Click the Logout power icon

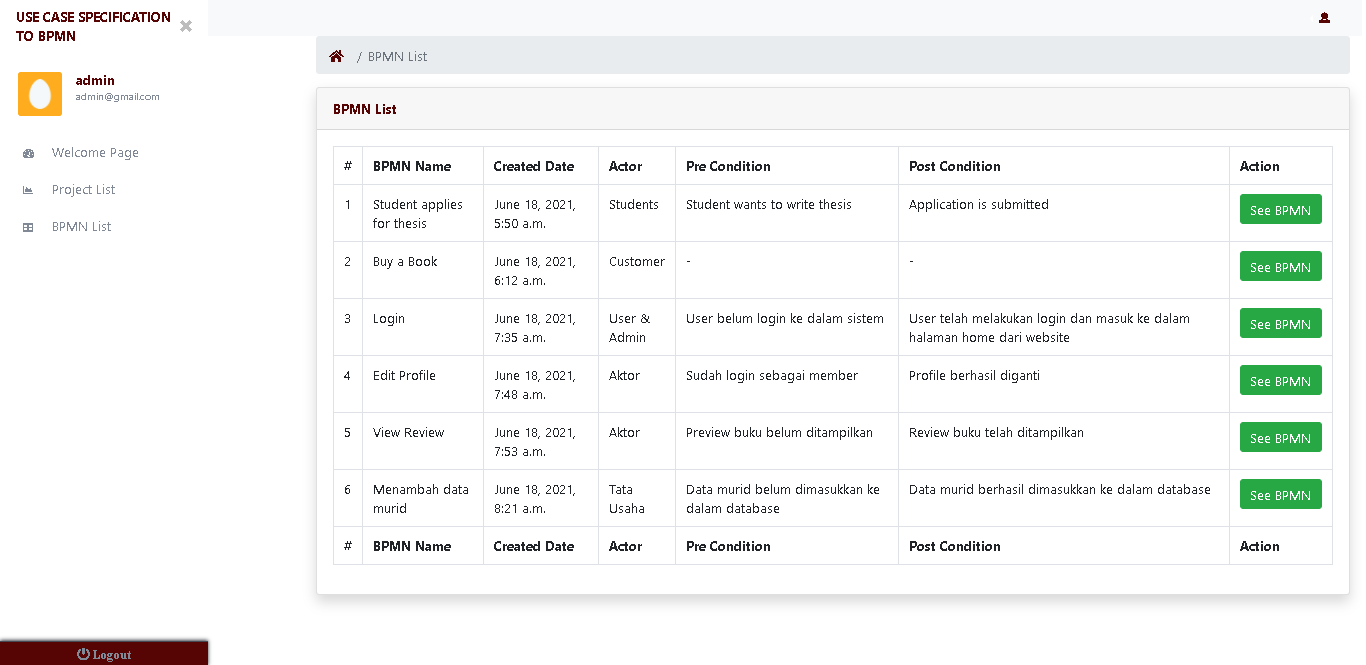84,654
